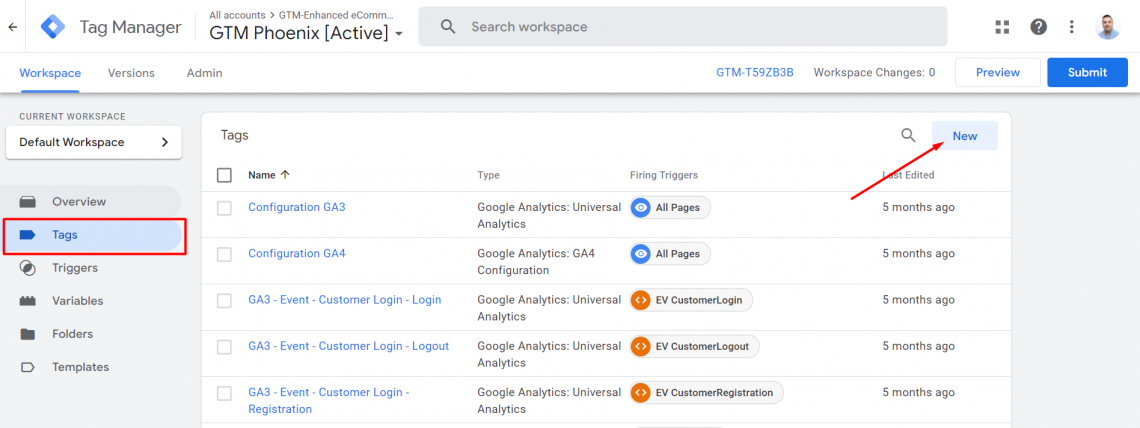Open the GTM-T59ZB3B container ID link
1140x428 pixels.
754,73
